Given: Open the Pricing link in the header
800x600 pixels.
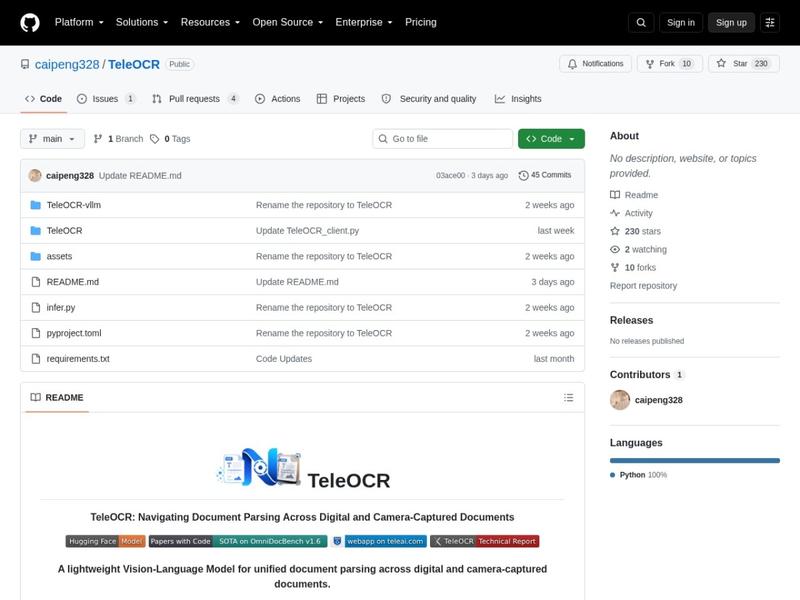Looking at the screenshot, I should pyautogui.click(x=420, y=22).
